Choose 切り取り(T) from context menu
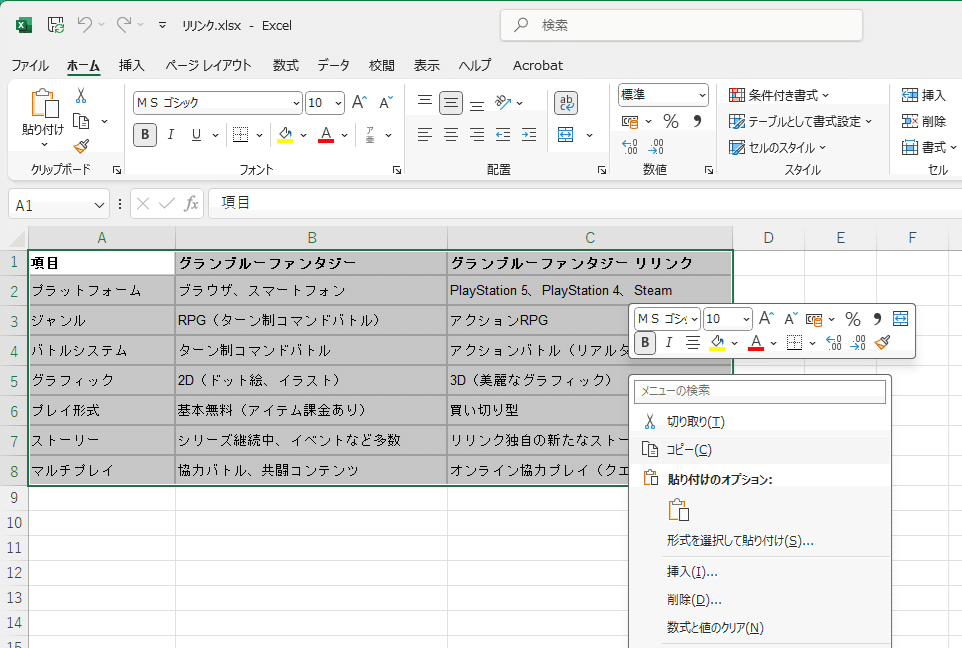This screenshot has width=962, height=648. click(760, 422)
